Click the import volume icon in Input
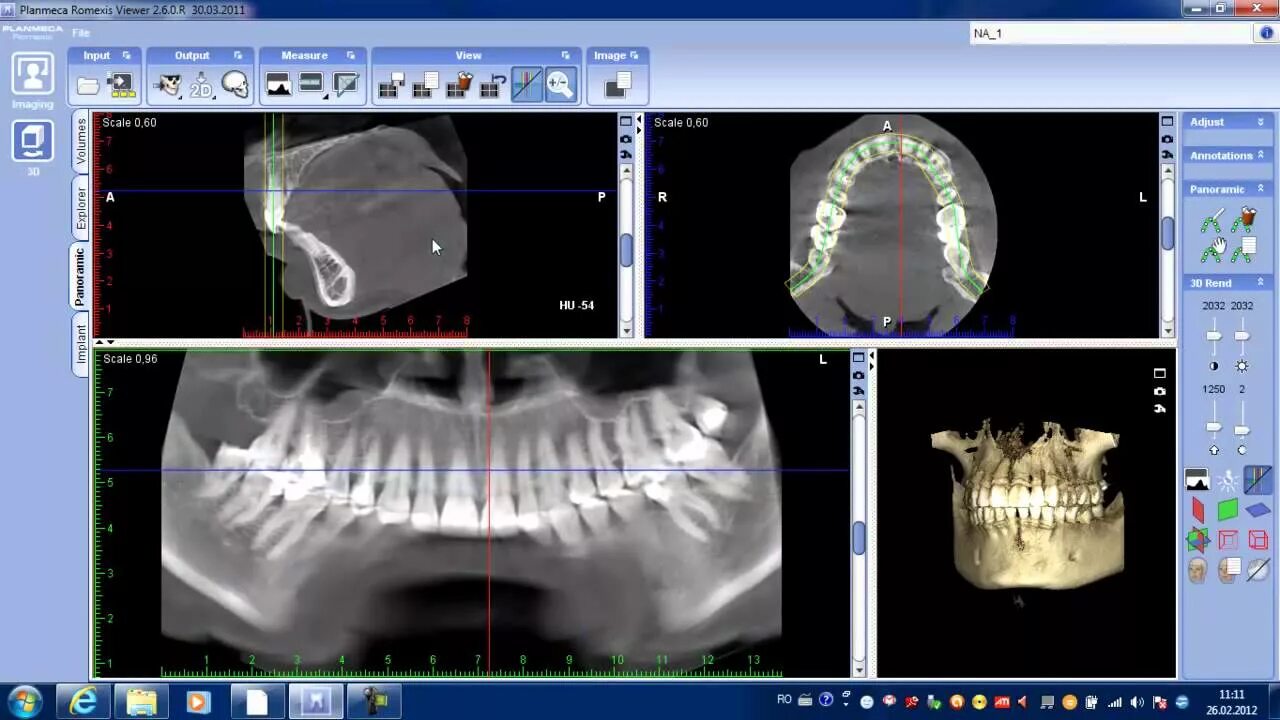The image size is (1280, 720). click(x=121, y=86)
